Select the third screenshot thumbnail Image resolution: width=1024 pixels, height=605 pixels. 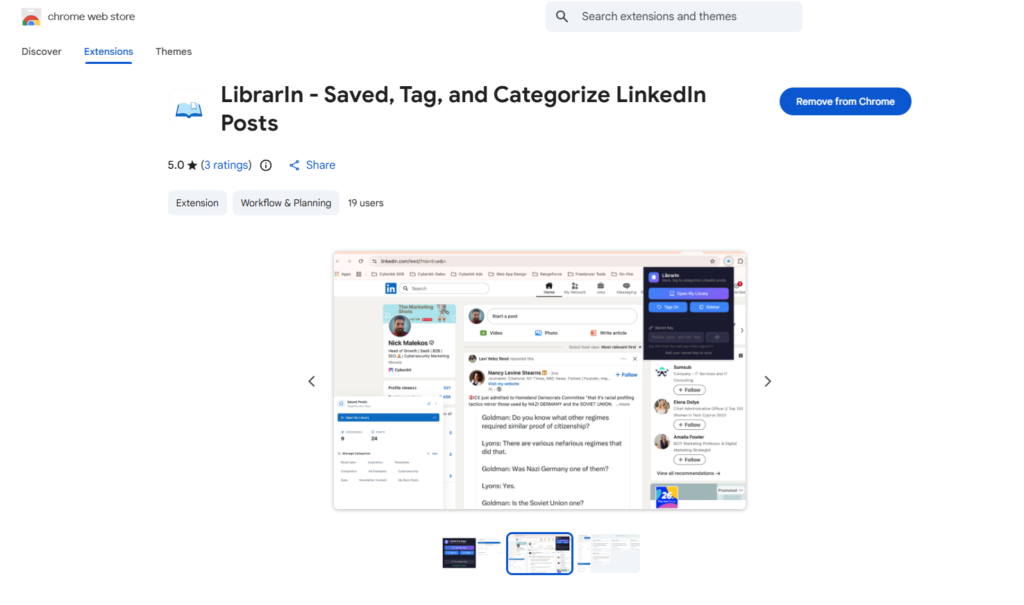coord(609,553)
